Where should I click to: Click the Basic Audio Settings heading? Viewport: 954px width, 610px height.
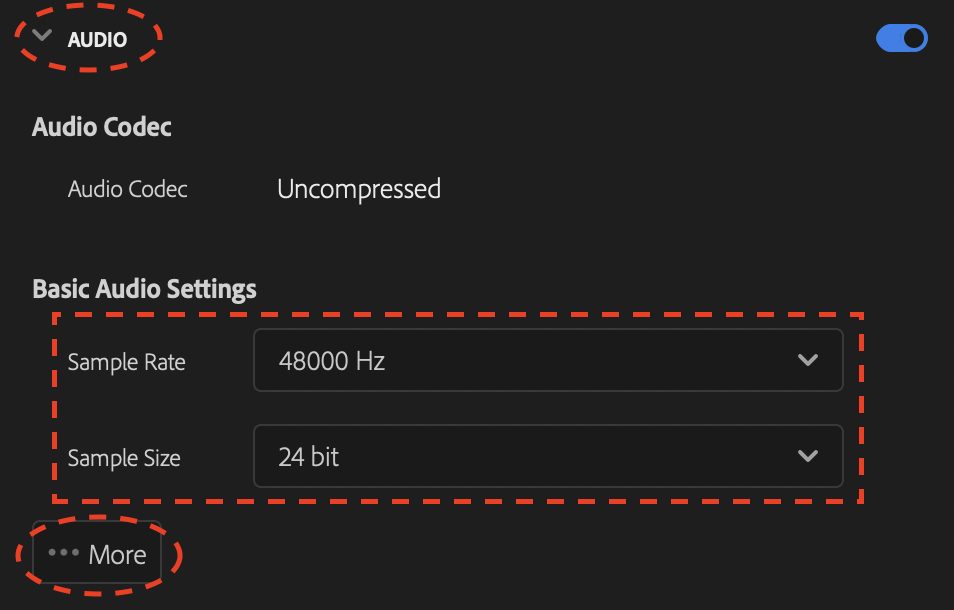pos(144,288)
